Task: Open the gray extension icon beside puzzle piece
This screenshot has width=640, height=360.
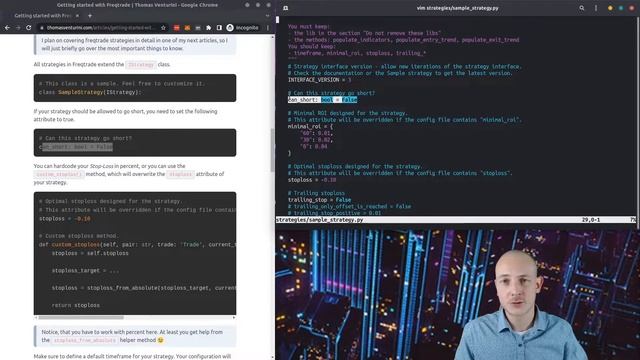Action: point(198,28)
